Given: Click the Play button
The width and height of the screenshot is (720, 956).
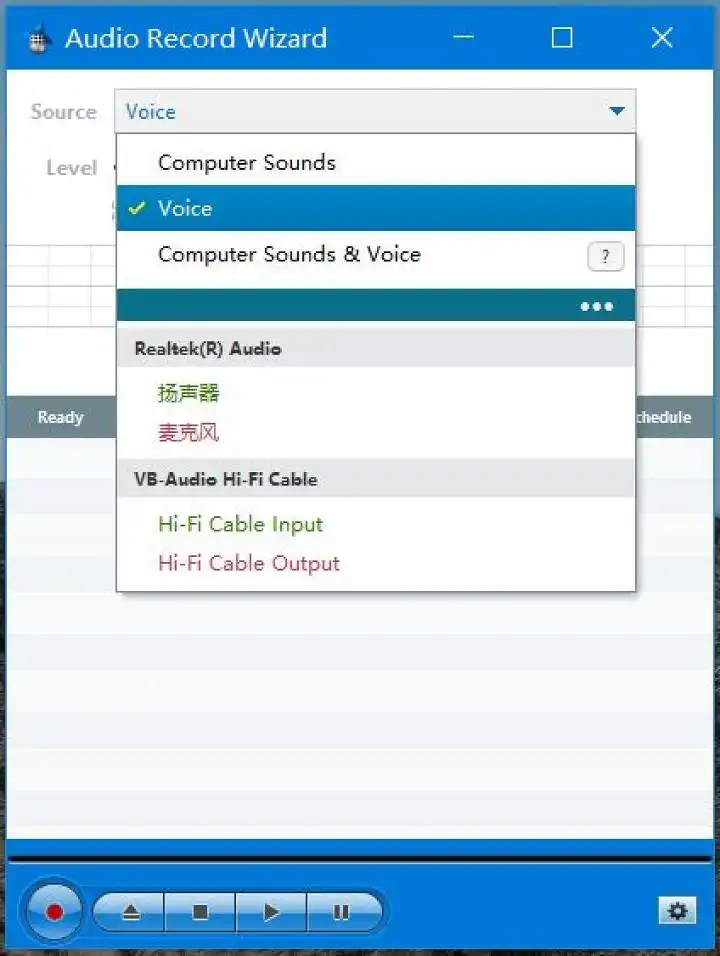Looking at the screenshot, I should (x=271, y=912).
